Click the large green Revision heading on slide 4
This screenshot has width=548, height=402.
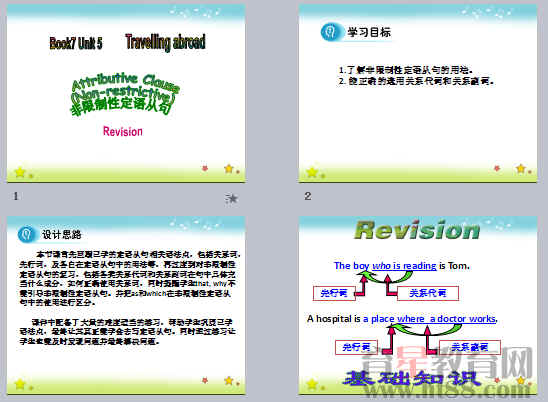(x=417, y=230)
